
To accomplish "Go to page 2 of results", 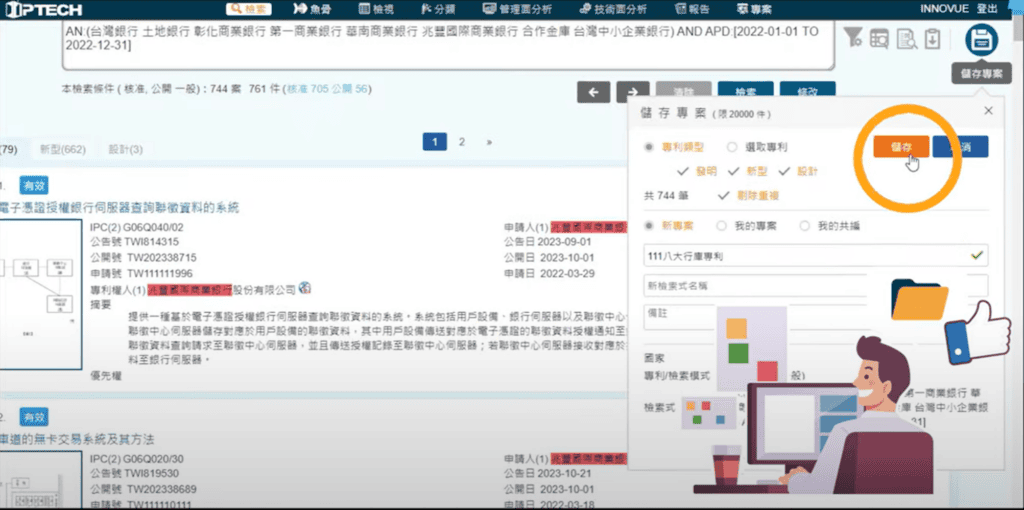I will coord(461,142).
